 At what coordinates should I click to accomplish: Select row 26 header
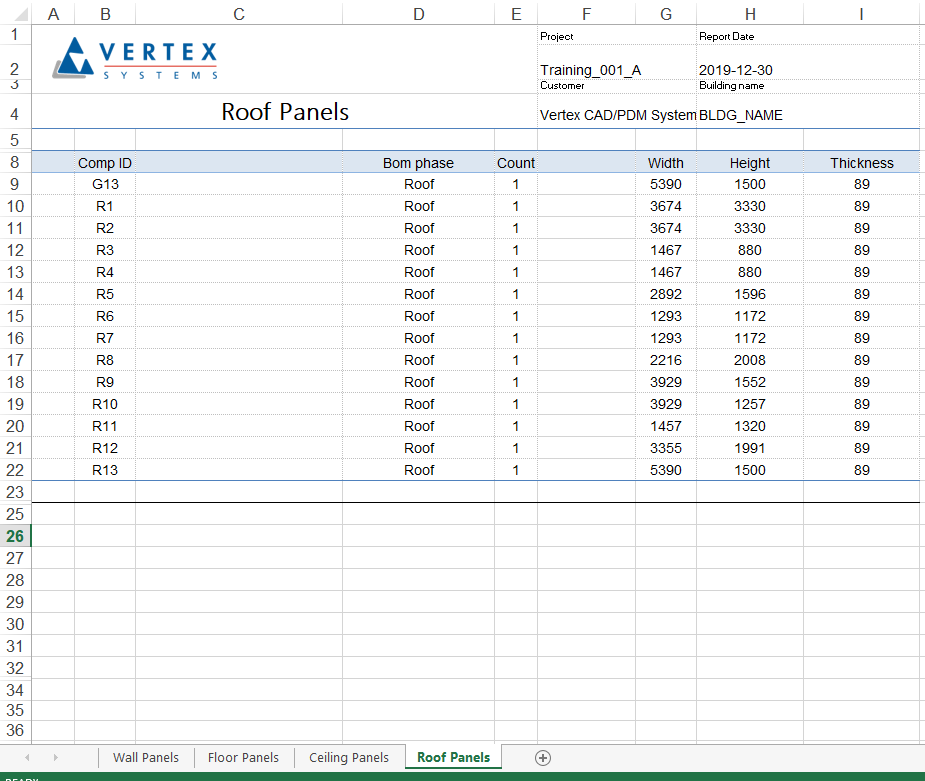coord(15,536)
